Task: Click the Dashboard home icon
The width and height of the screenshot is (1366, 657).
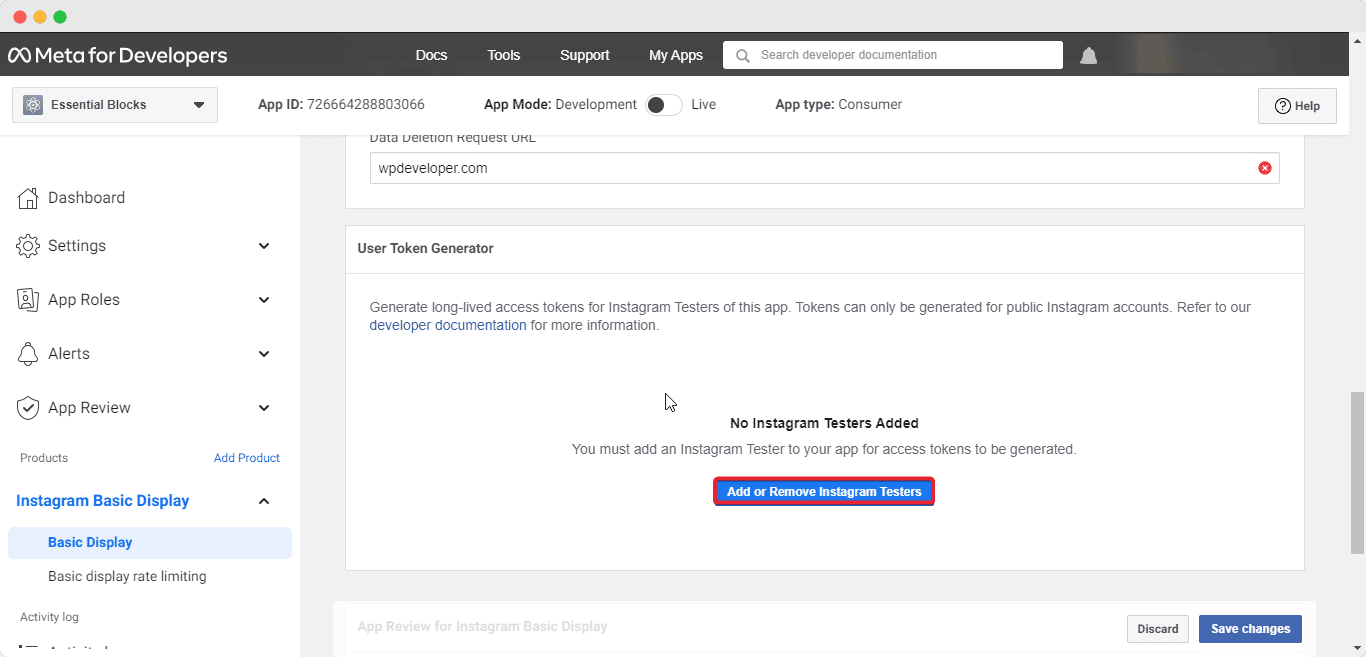Action: (x=28, y=198)
